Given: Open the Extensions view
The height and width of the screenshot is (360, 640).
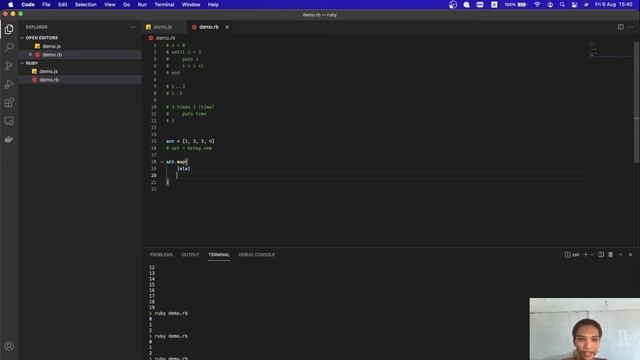Looking at the screenshot, I should tap(9, 102).
